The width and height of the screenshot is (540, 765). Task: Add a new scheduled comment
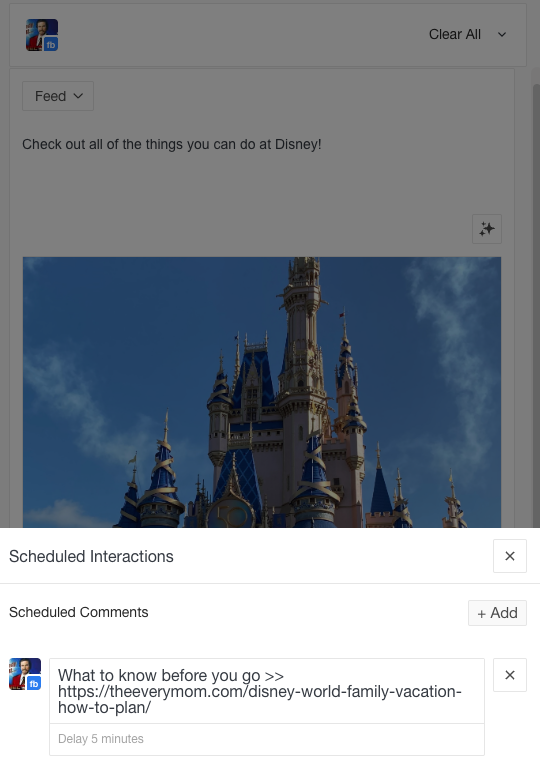pyautogui.click(x=497, y=613)
